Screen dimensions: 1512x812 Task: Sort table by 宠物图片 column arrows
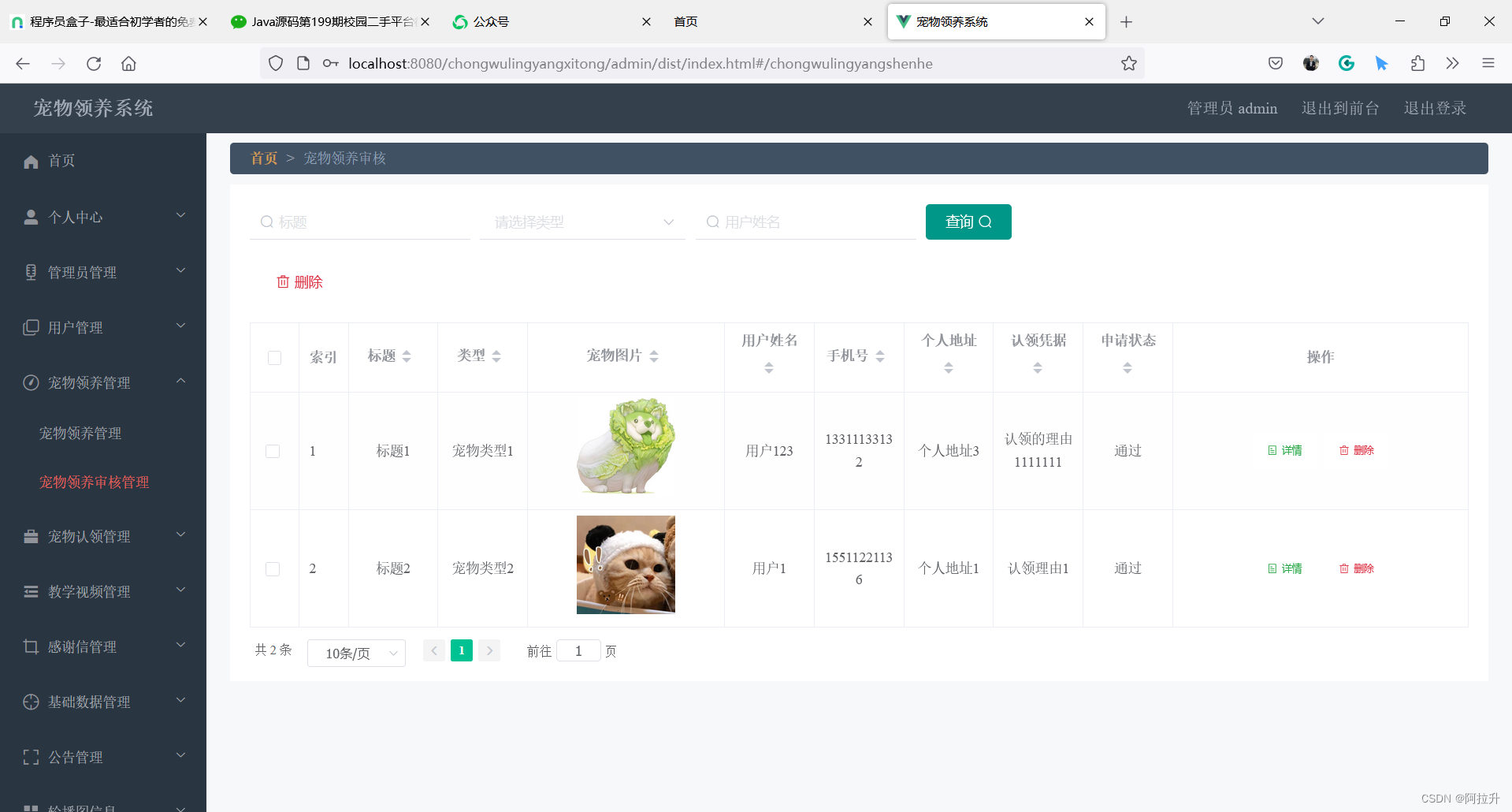click(654, 356)
